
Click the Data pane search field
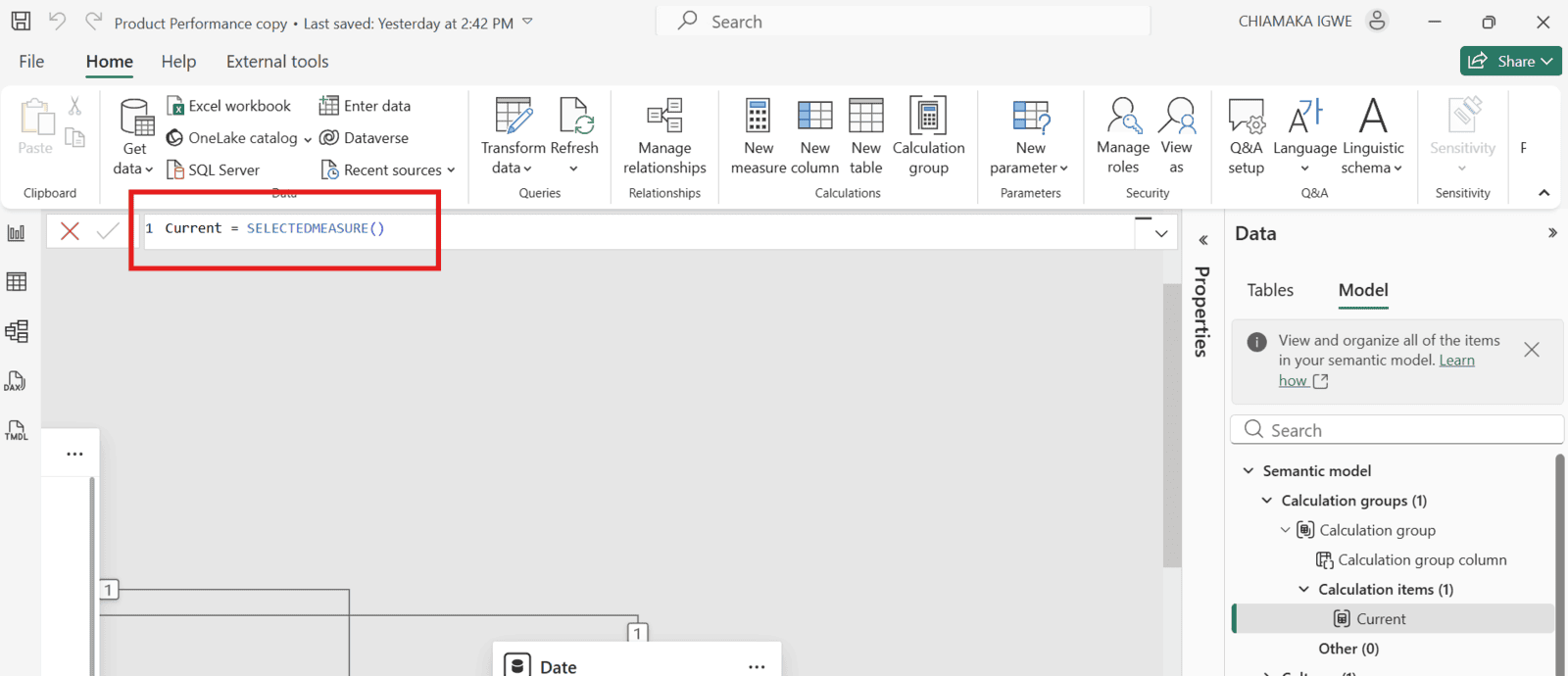tap(1396, 430)
